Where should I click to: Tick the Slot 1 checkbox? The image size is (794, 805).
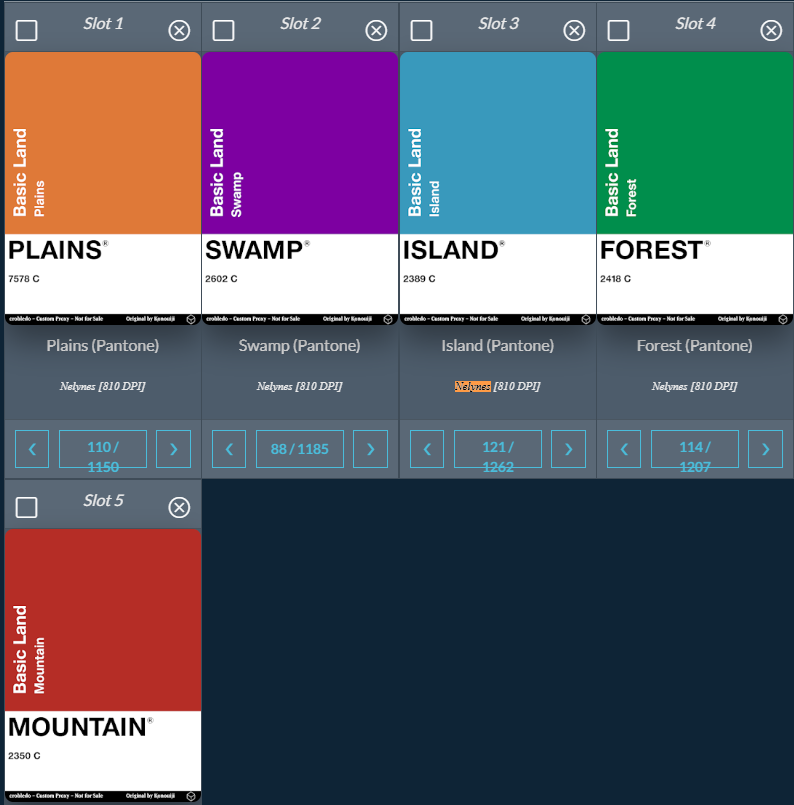pos(26,31)
